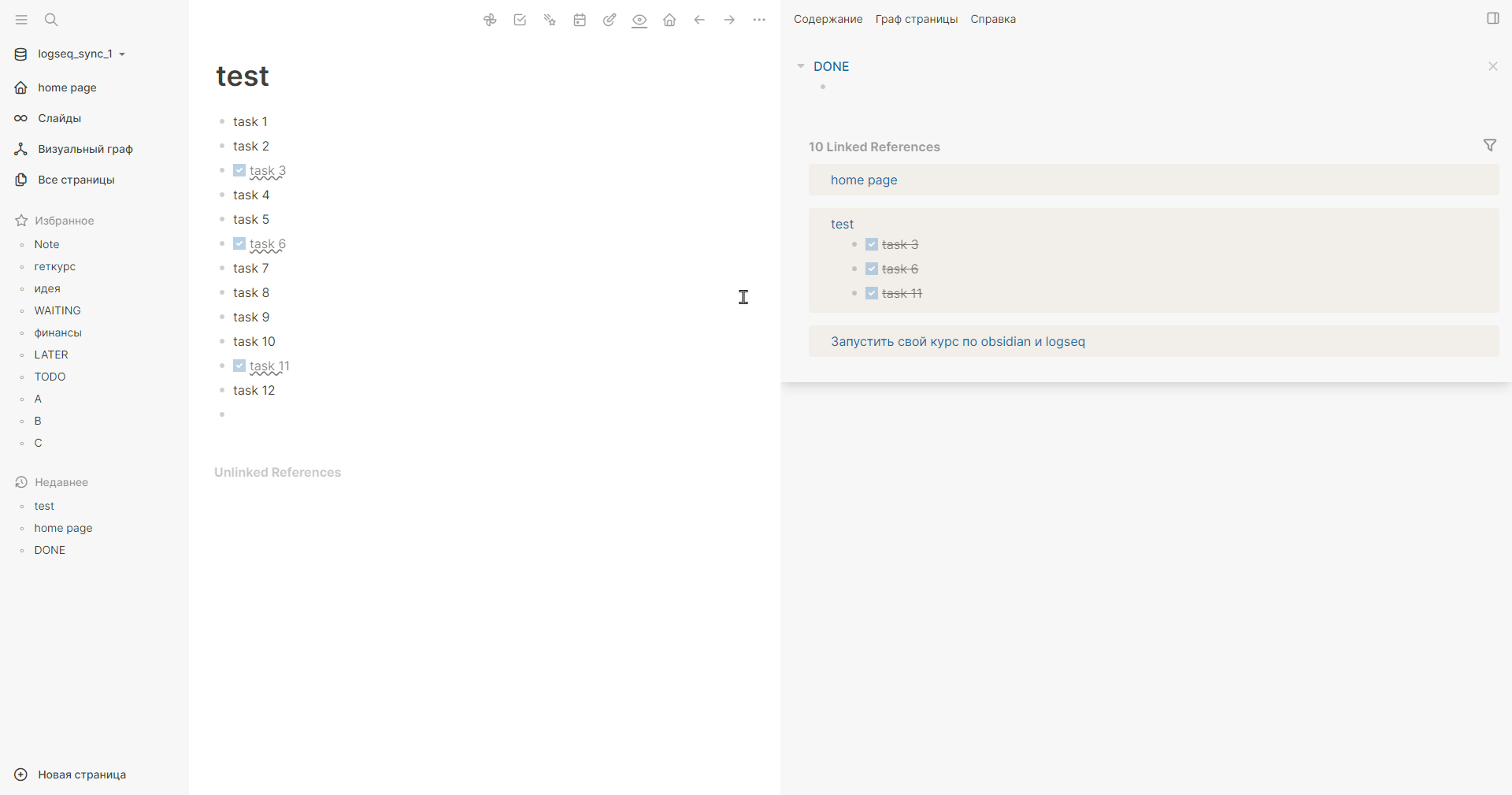This screenshot has width=1512, height=795.
Task: Click the pen annotation icon in the toolbar
Action: (x=610, y=20)
